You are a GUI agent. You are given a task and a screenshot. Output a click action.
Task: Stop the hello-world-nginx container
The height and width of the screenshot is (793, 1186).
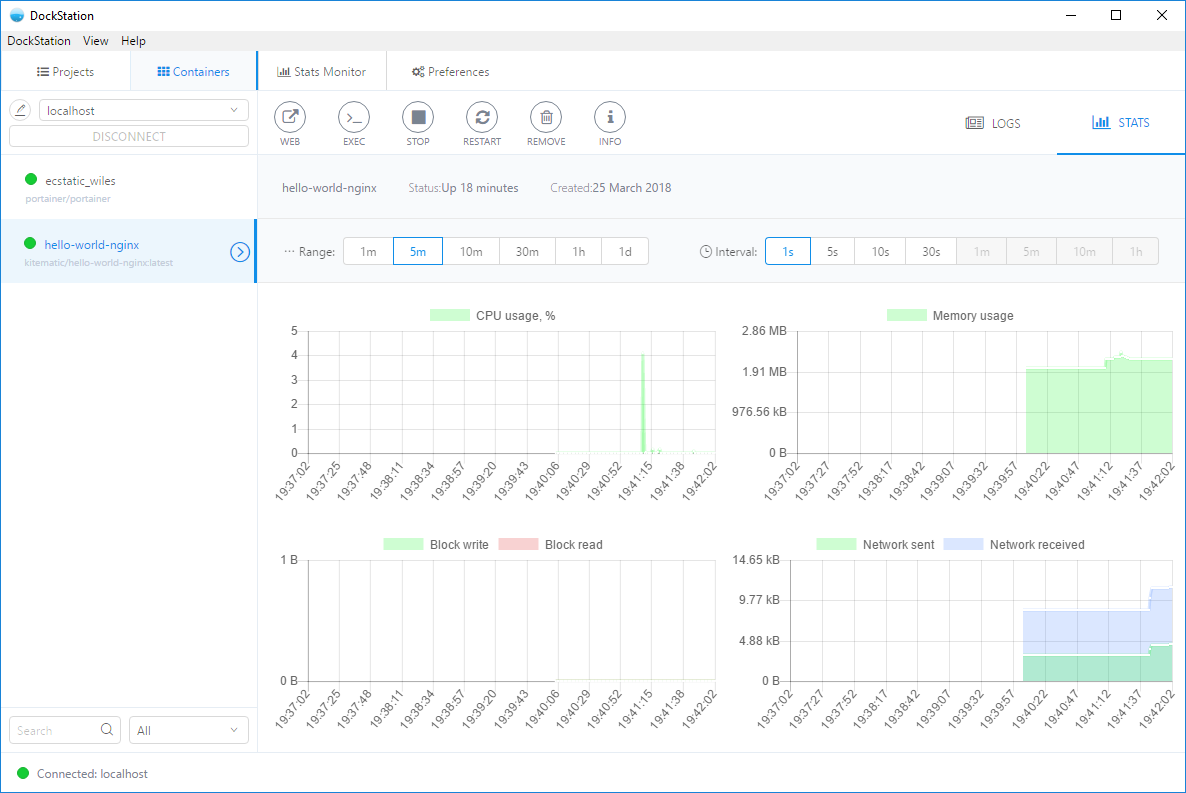[418, 118]
